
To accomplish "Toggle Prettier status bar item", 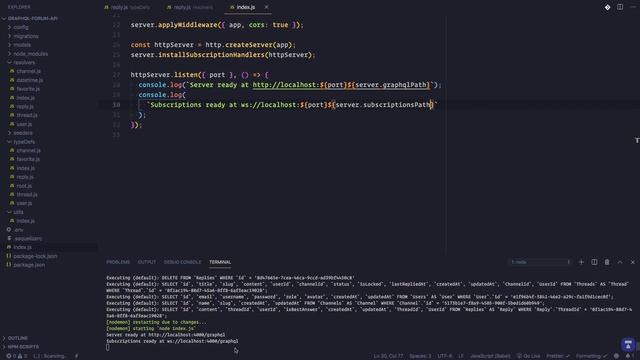I will click(x=558, y=356).
